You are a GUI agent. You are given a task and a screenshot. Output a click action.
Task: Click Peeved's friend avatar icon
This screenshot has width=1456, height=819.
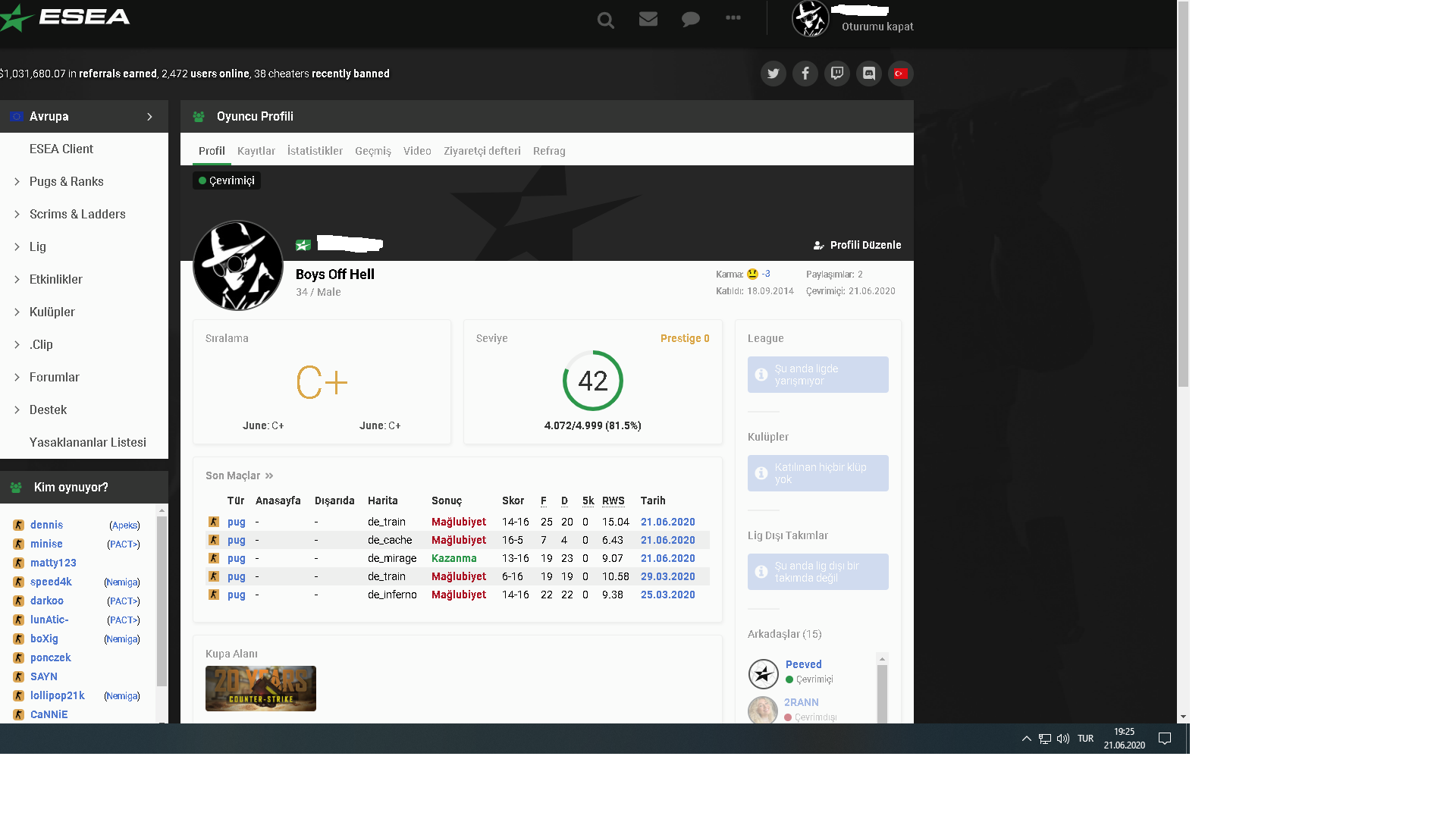coord(764,673)
